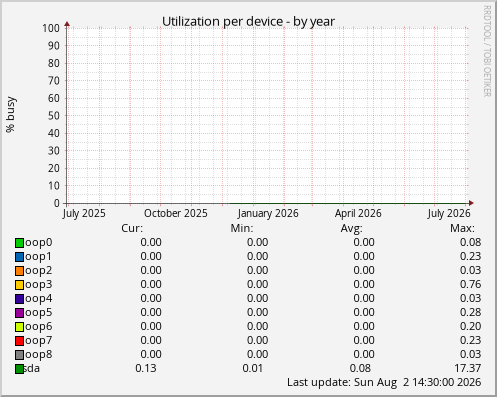Click the gray oop8 legend swatch
Screen dimensions: 497x397
[19, 355]
